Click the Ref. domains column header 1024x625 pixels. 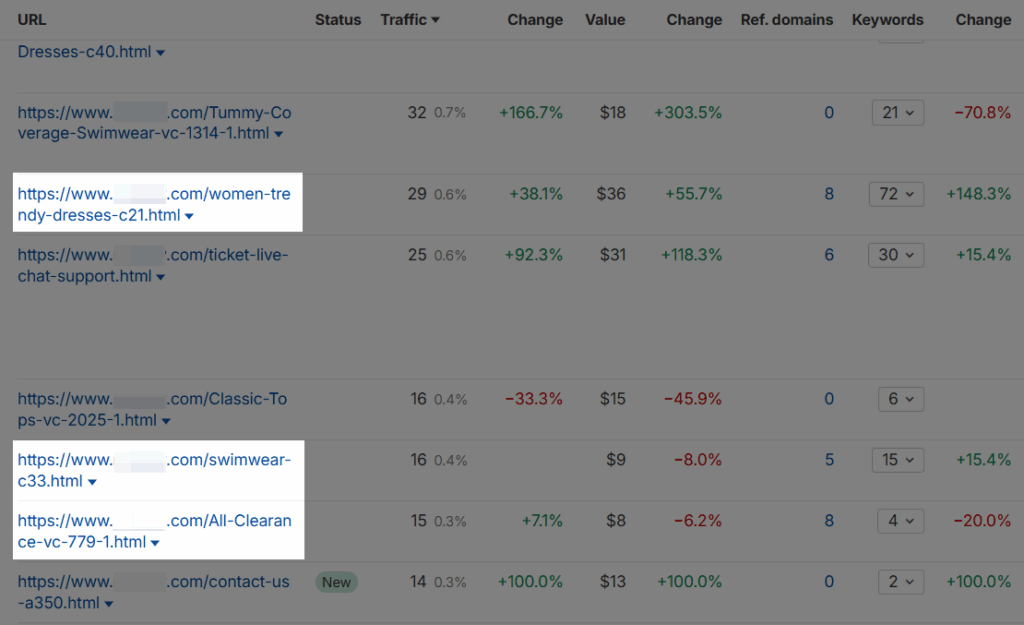786,20
